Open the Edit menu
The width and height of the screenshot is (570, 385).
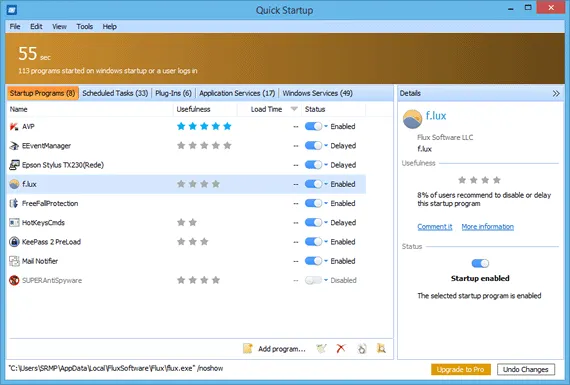point(36,27)
